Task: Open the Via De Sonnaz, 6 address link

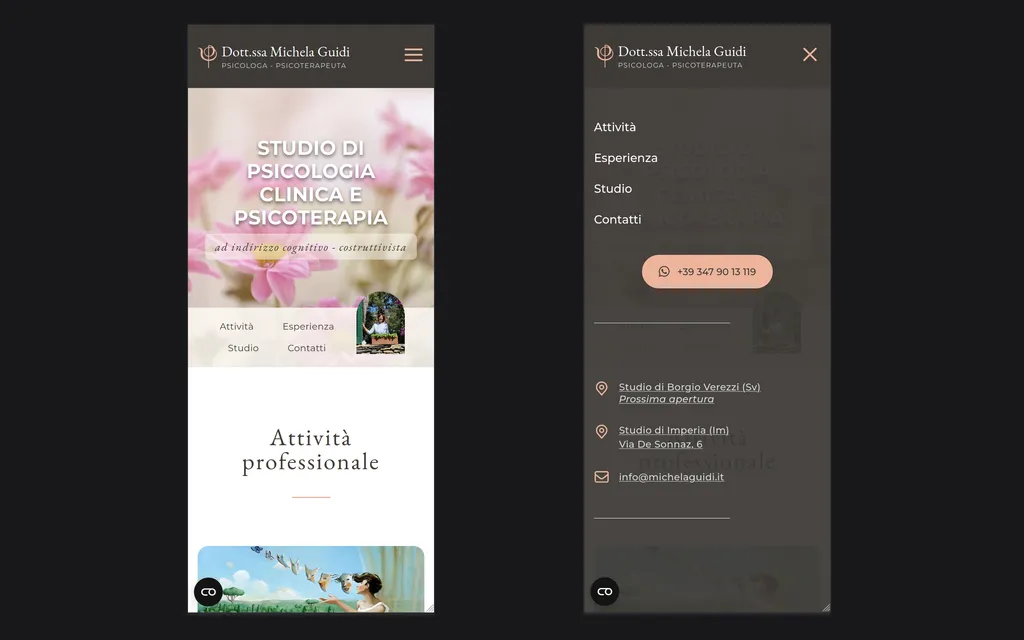Action: [660, 444]
